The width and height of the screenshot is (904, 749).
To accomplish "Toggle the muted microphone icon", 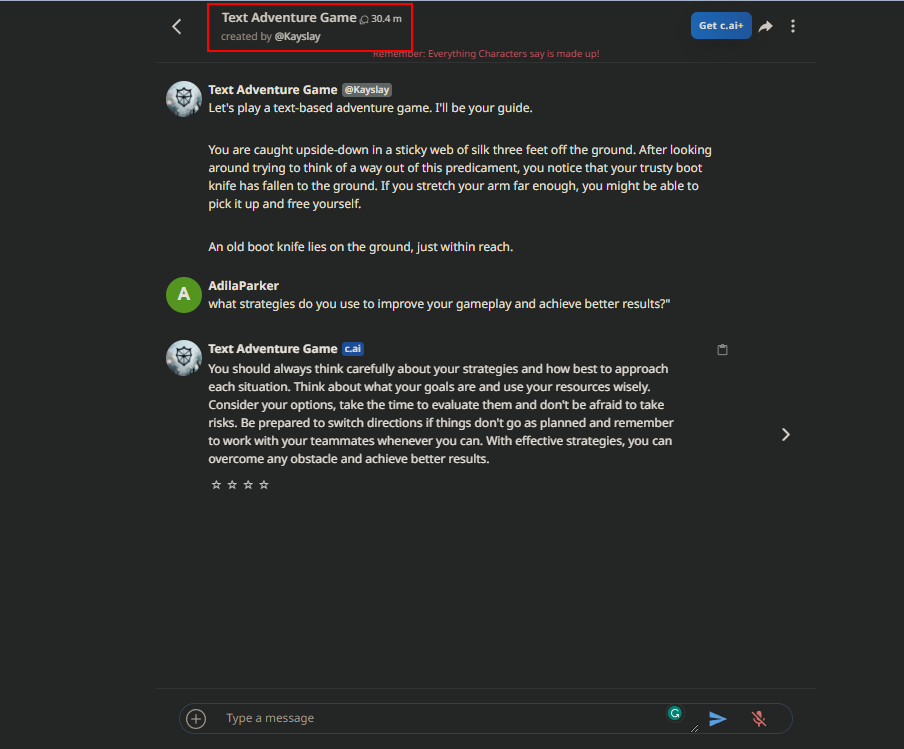I will pos(759,718).
